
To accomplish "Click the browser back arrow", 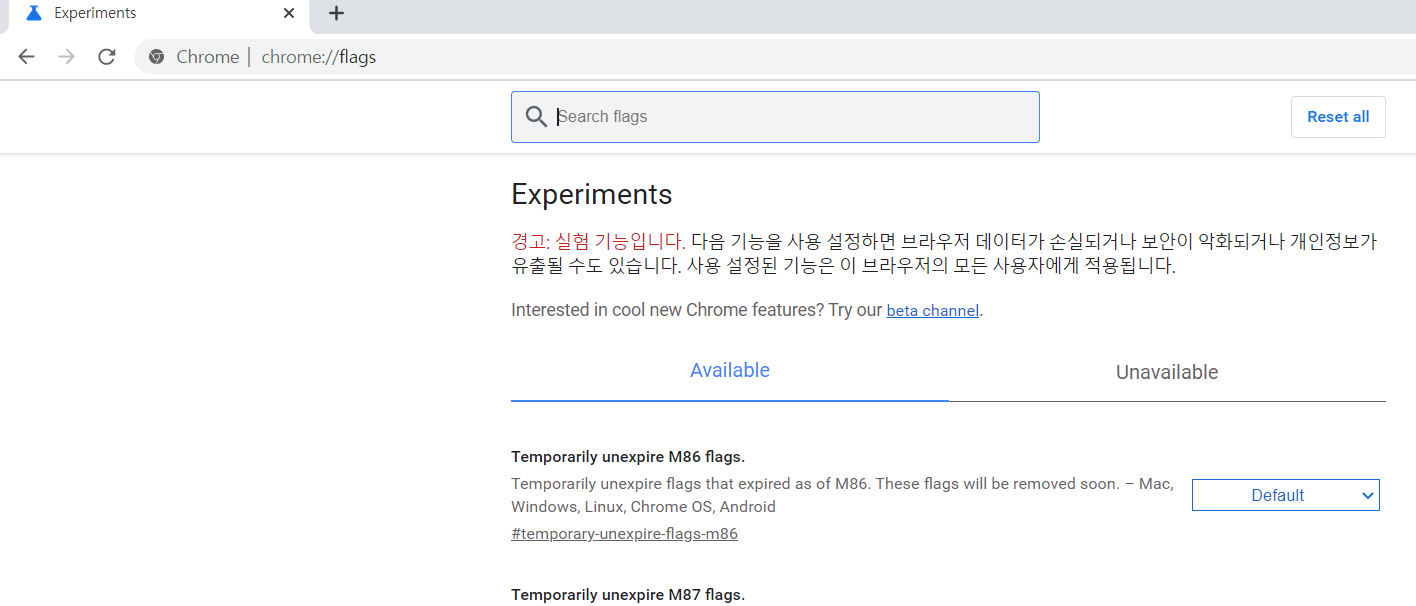I will point(27,57).
